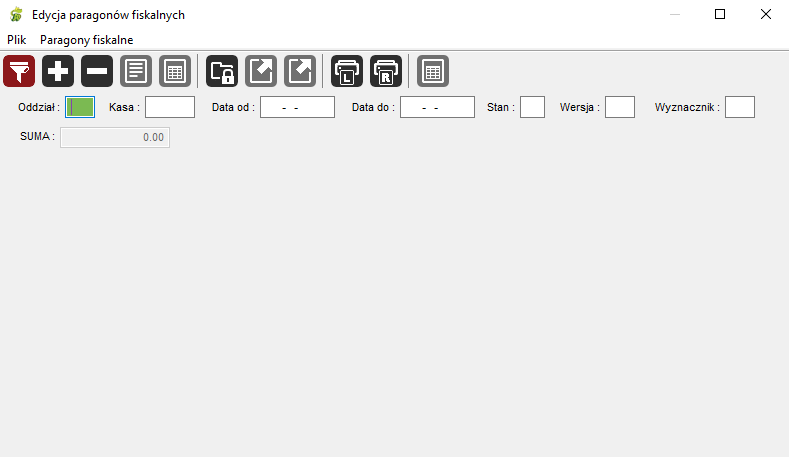
Task: Click the application icon in the title bar
Action: [16, 15]
